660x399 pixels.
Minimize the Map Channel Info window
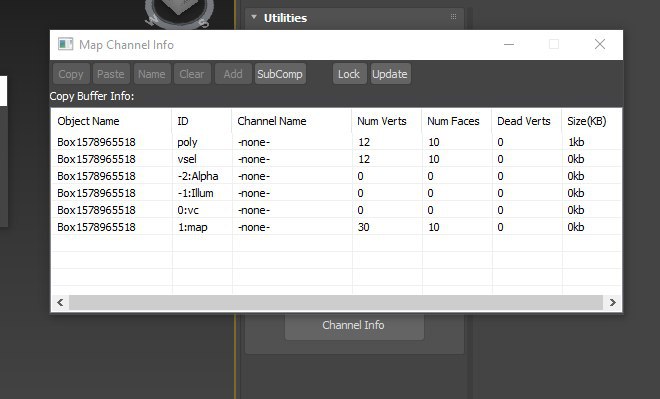coord(509,44)
